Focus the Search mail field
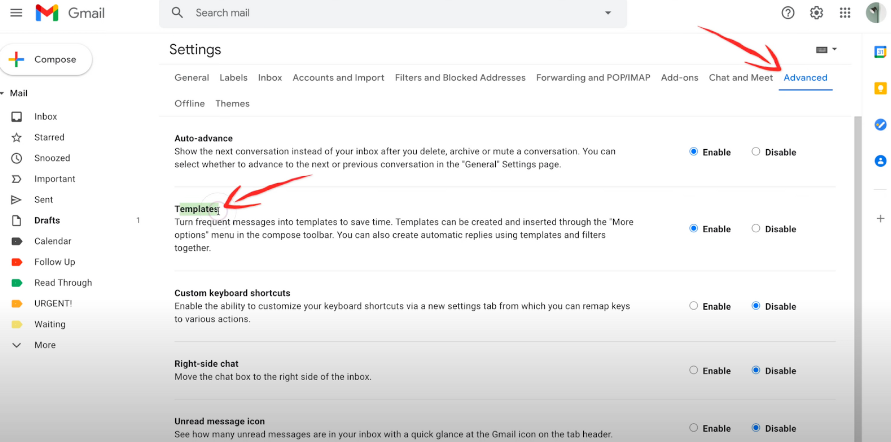This screenshot has width=891, height=442. click(392, 12)
